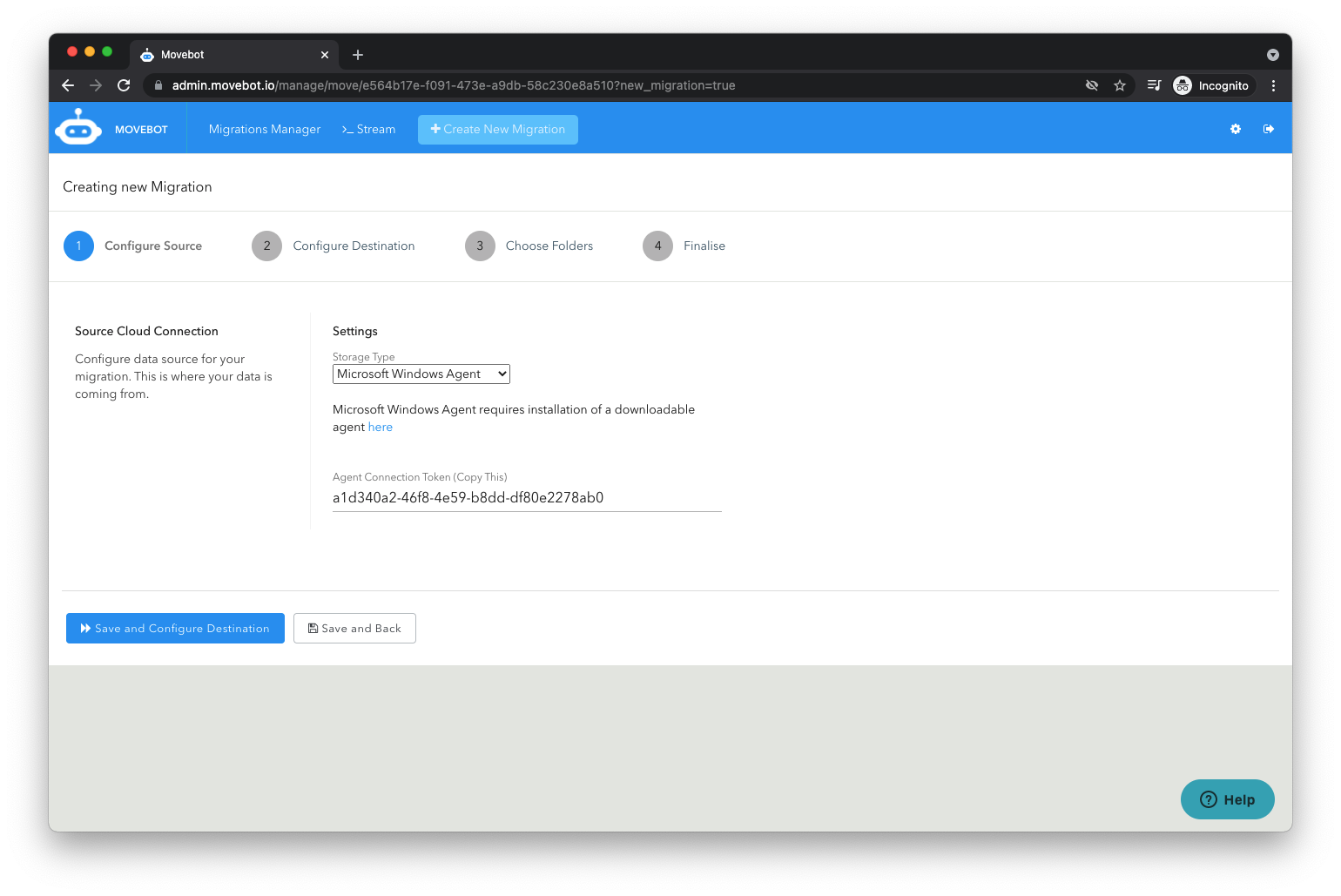Image resolution: width=1341 pixels, height=896 pixels.
Task: Click the Movebot tab title
Action: click(183, 55)
